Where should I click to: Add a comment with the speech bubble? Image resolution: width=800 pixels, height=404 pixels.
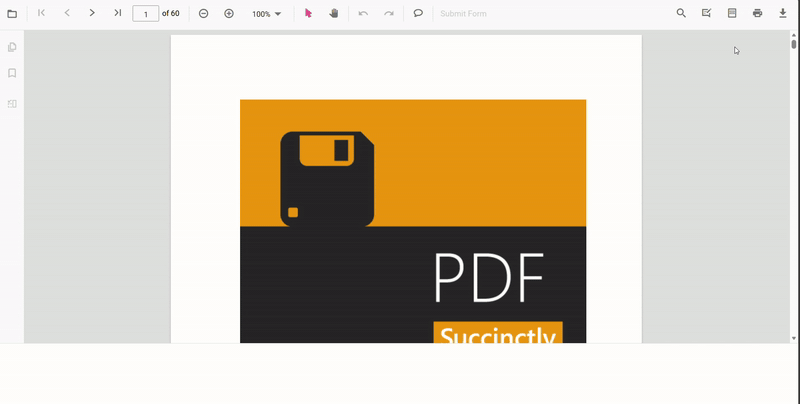click(x=418, y=14)
